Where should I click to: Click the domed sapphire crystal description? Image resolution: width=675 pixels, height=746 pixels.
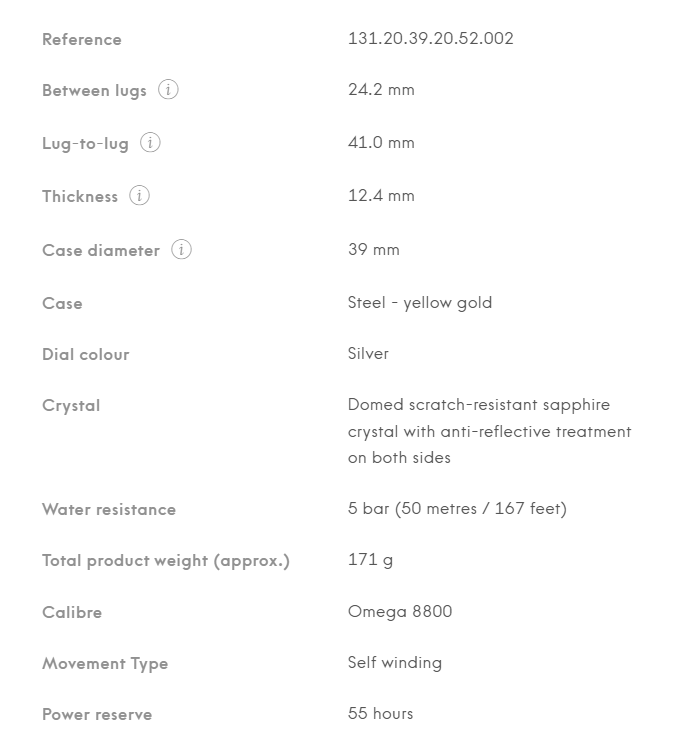pyautogui.click(x=489, y=431)
